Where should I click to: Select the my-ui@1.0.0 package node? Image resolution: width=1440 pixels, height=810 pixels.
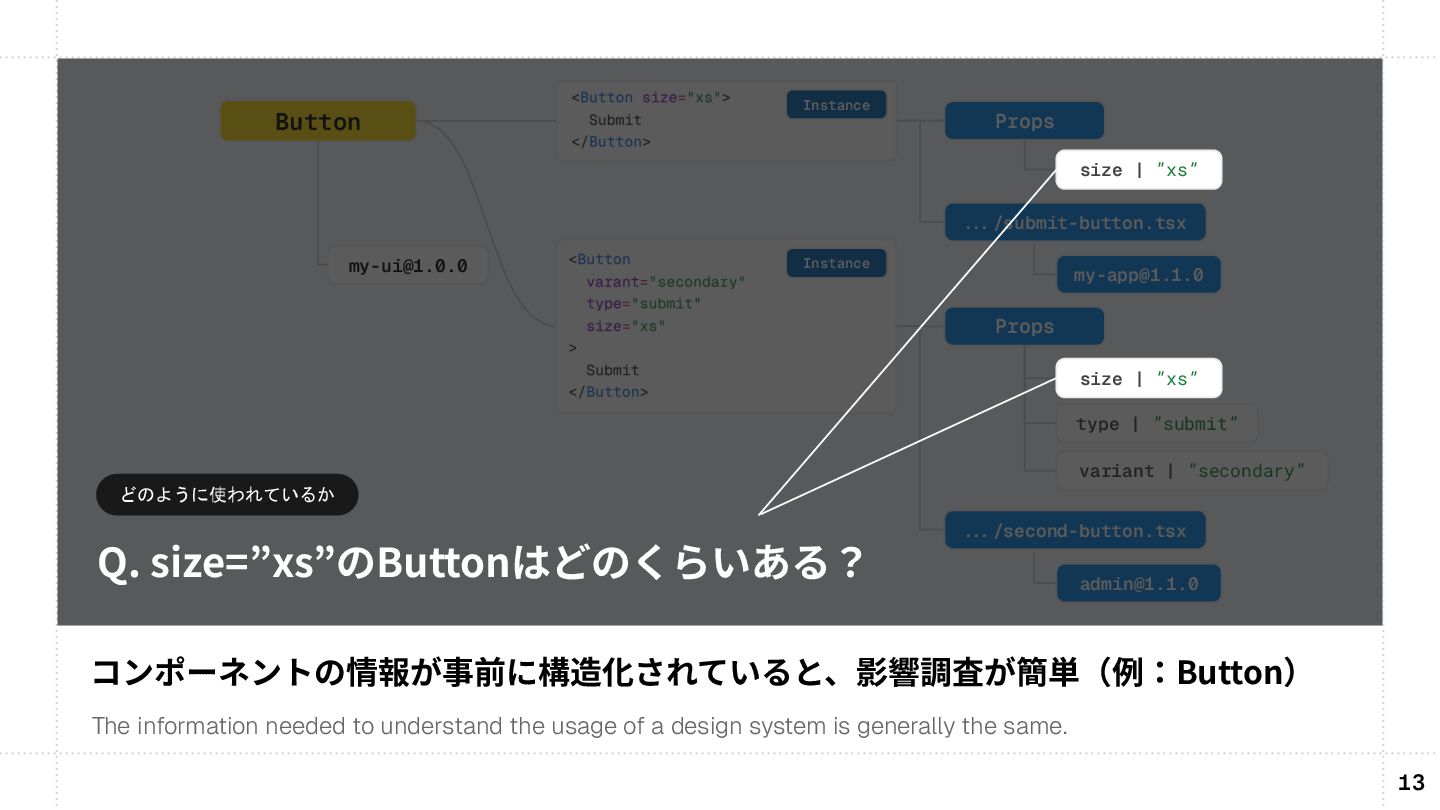[408, 266]
